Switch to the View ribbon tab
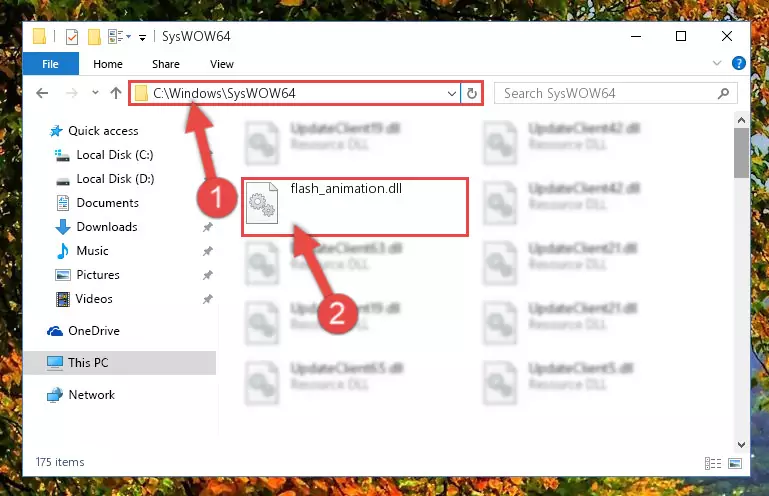This screenshot has height=496, width=769. tap(222, 64)
